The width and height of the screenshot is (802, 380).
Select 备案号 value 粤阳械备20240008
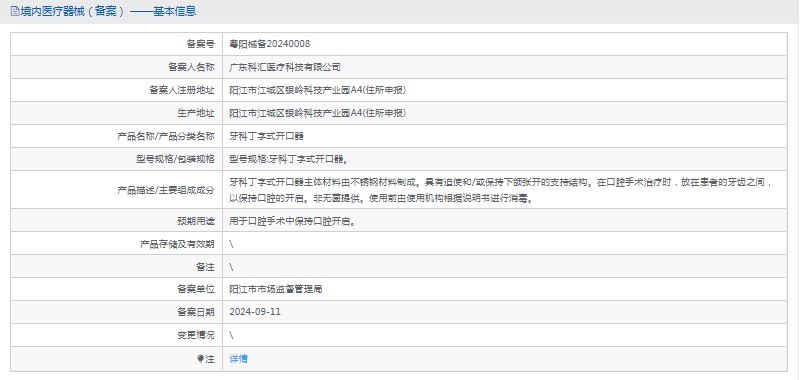click(x=270, y=44)
